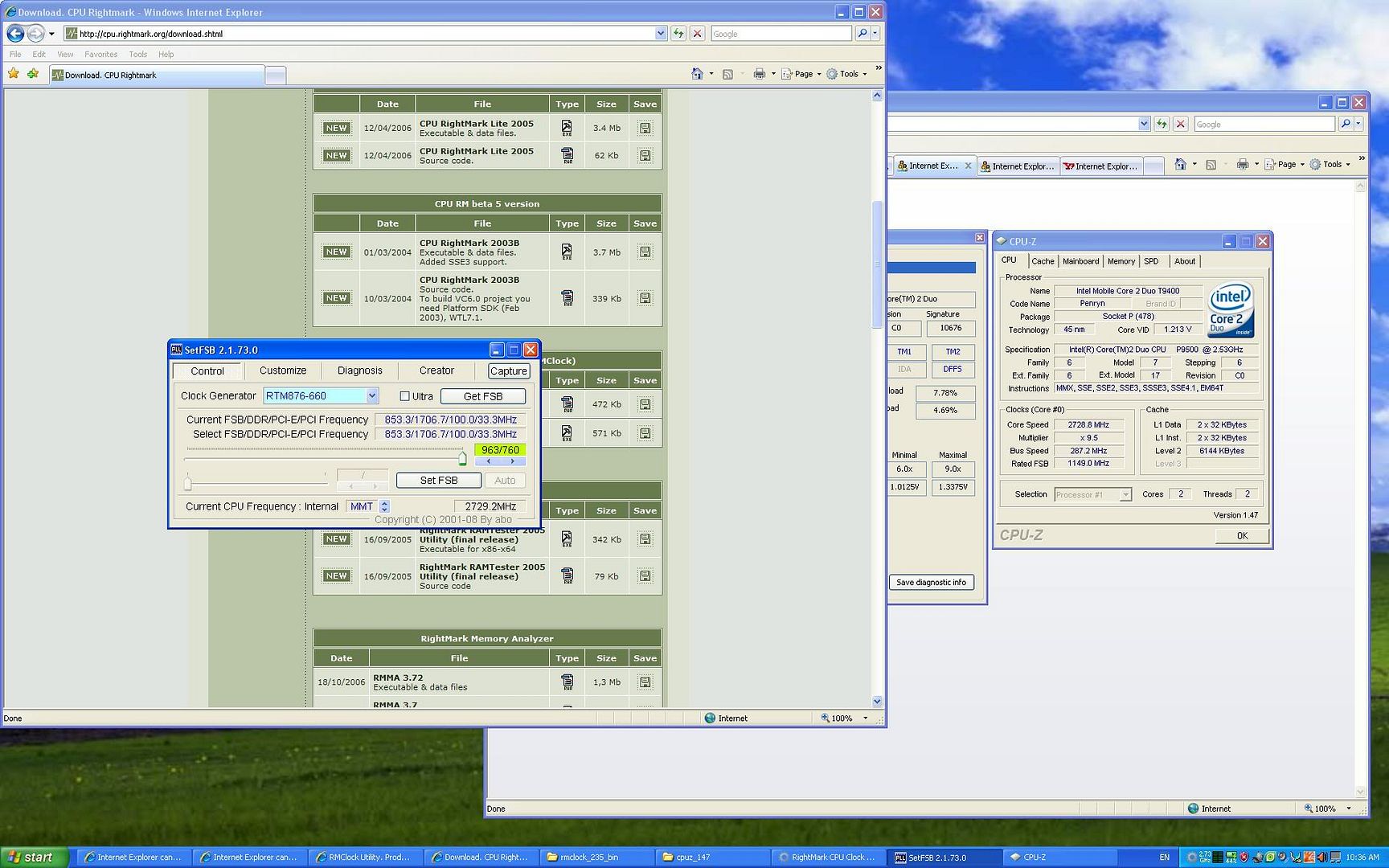This screenshot has width=1389, height=868.
Task: Save the 571 Kb file
Action: tap(645, 433)
